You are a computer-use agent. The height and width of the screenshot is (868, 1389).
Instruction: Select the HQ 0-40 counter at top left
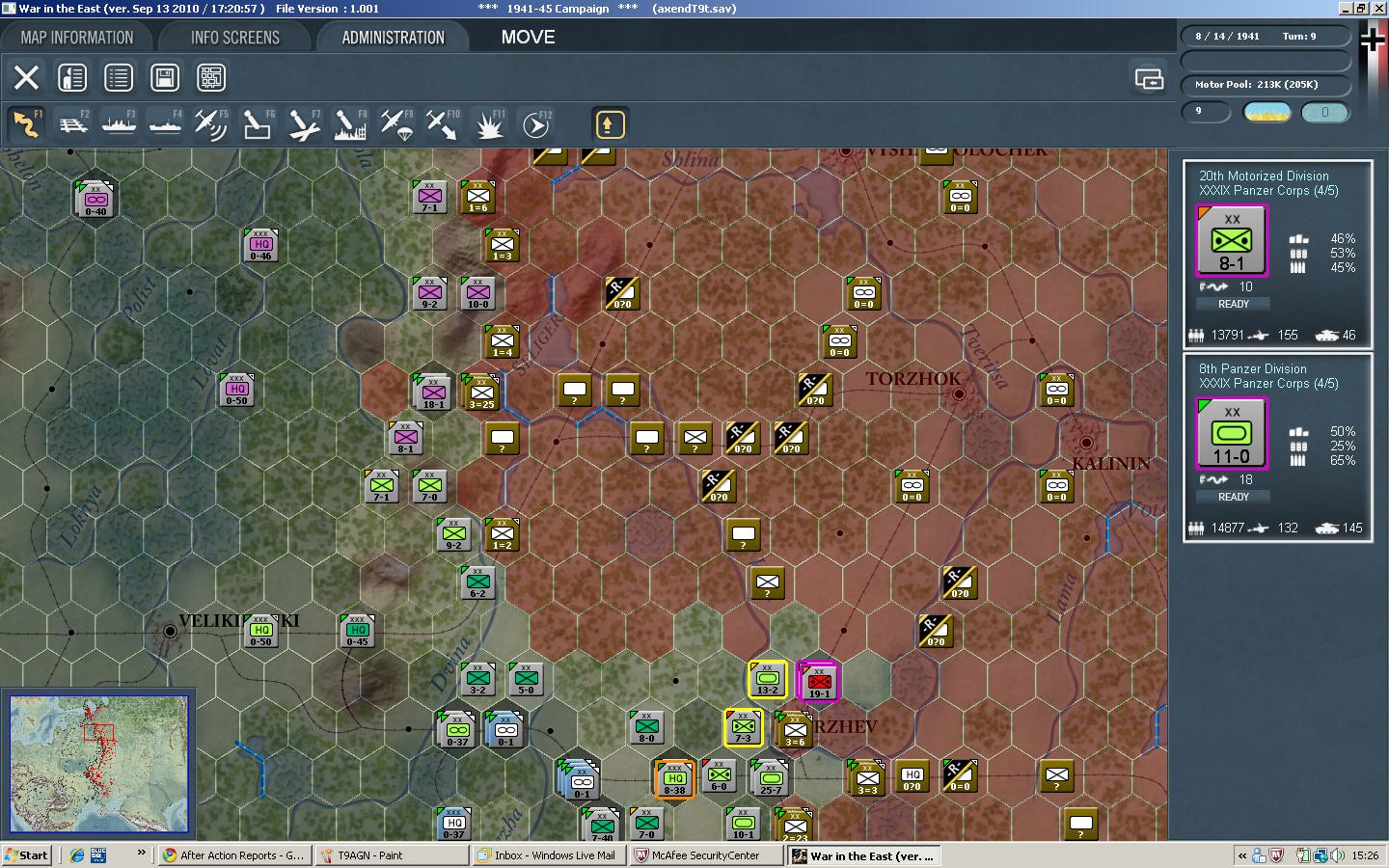95,198
